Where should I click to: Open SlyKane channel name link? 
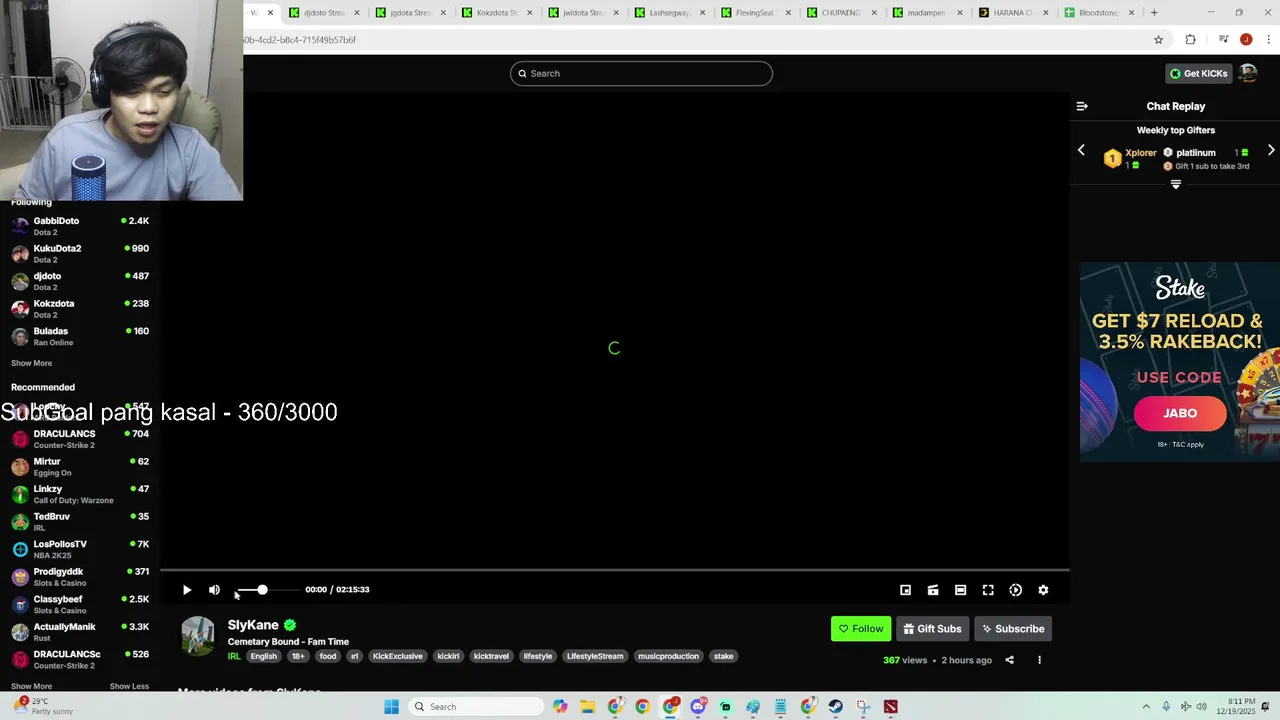(x=253, y=625)
